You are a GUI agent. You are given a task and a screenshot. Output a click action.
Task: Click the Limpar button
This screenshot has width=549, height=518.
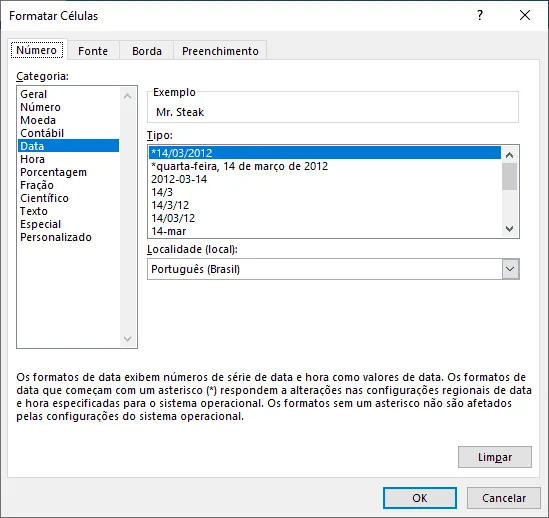(495, 457)
